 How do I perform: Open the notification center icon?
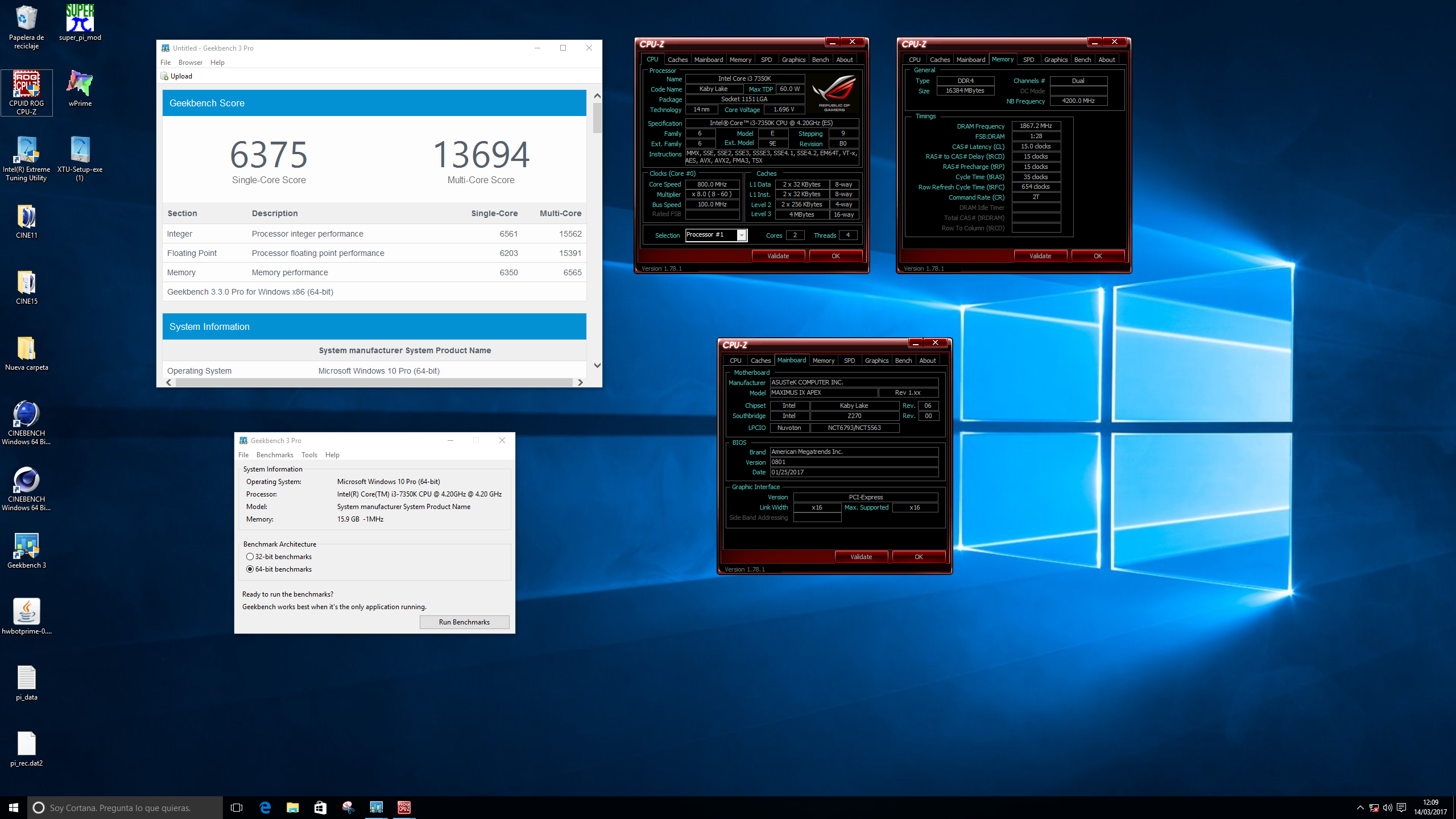tap(1401, 808)
